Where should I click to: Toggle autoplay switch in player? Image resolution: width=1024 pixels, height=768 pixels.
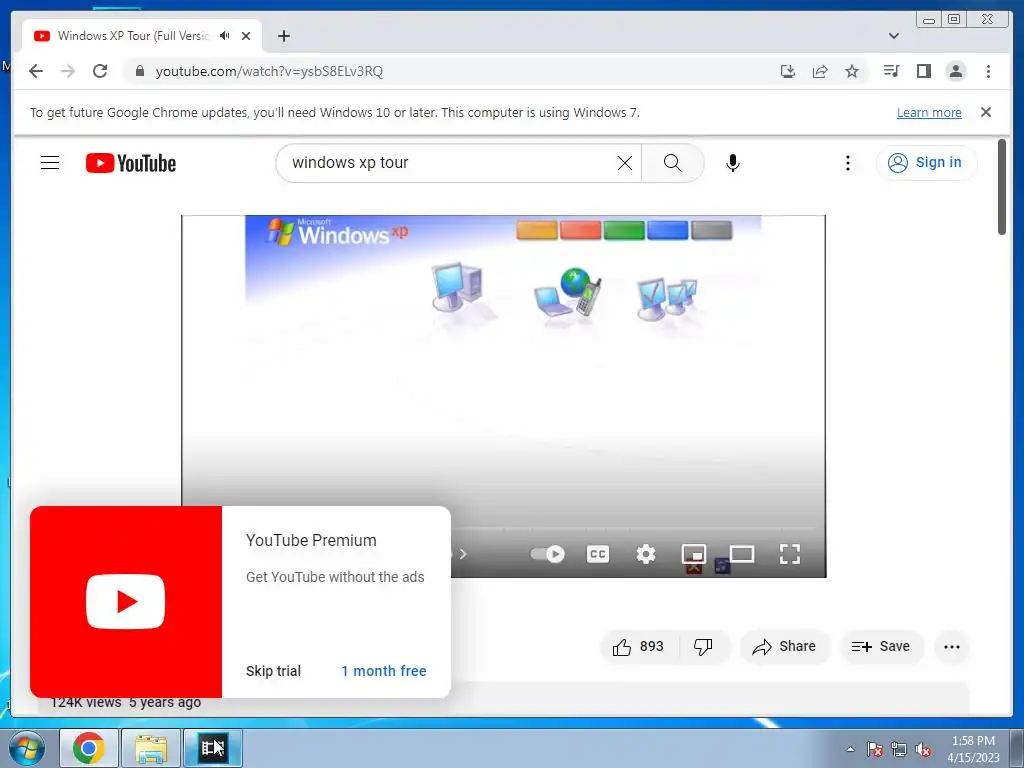point(547,554)
